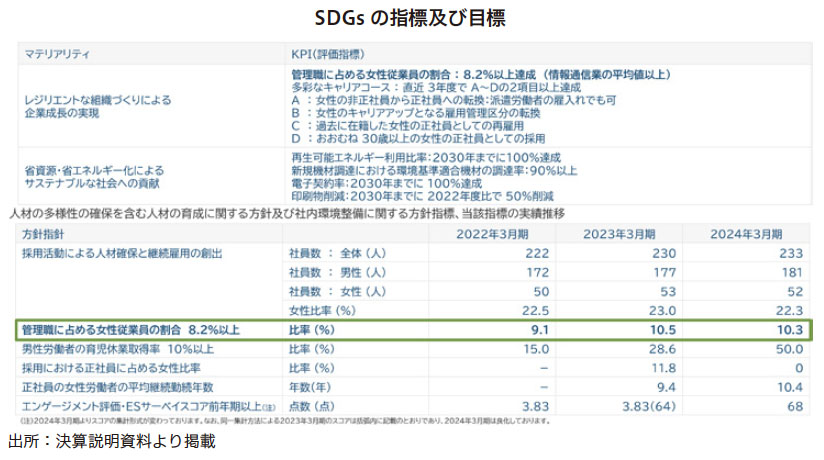Click '年数(年)' unit label

tap(310, 387)
